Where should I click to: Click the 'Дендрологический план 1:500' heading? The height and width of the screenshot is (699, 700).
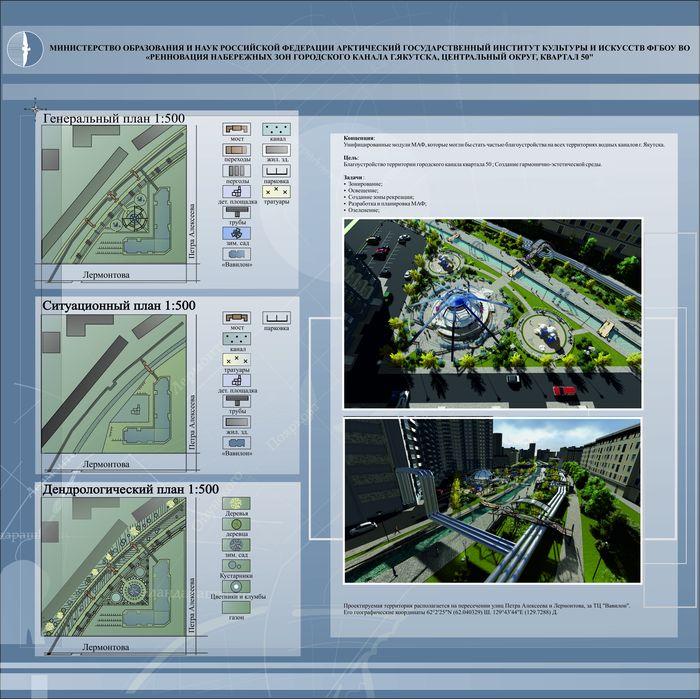[x=130, y=489]
